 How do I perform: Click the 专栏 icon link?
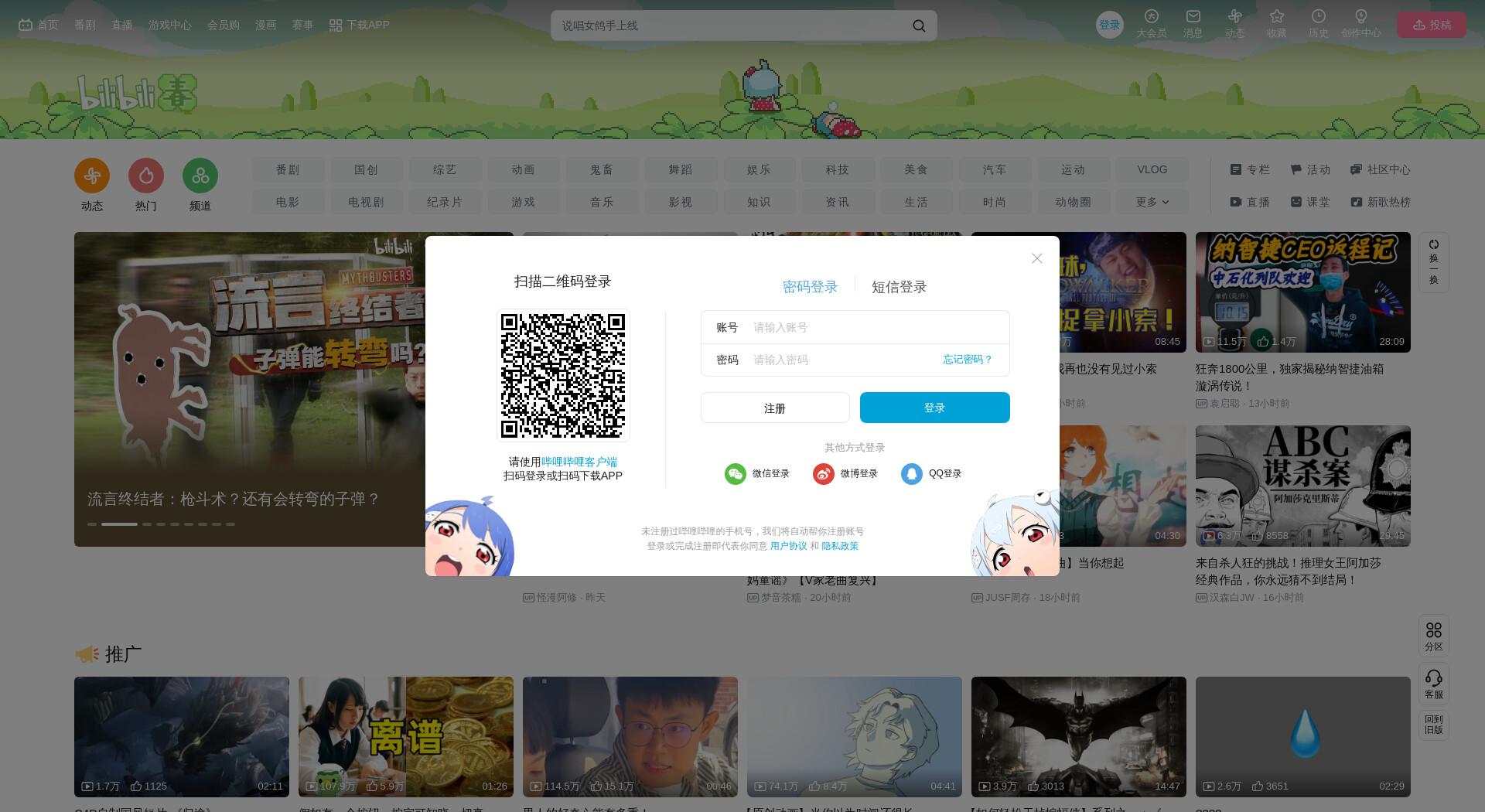click(1250, 169)
